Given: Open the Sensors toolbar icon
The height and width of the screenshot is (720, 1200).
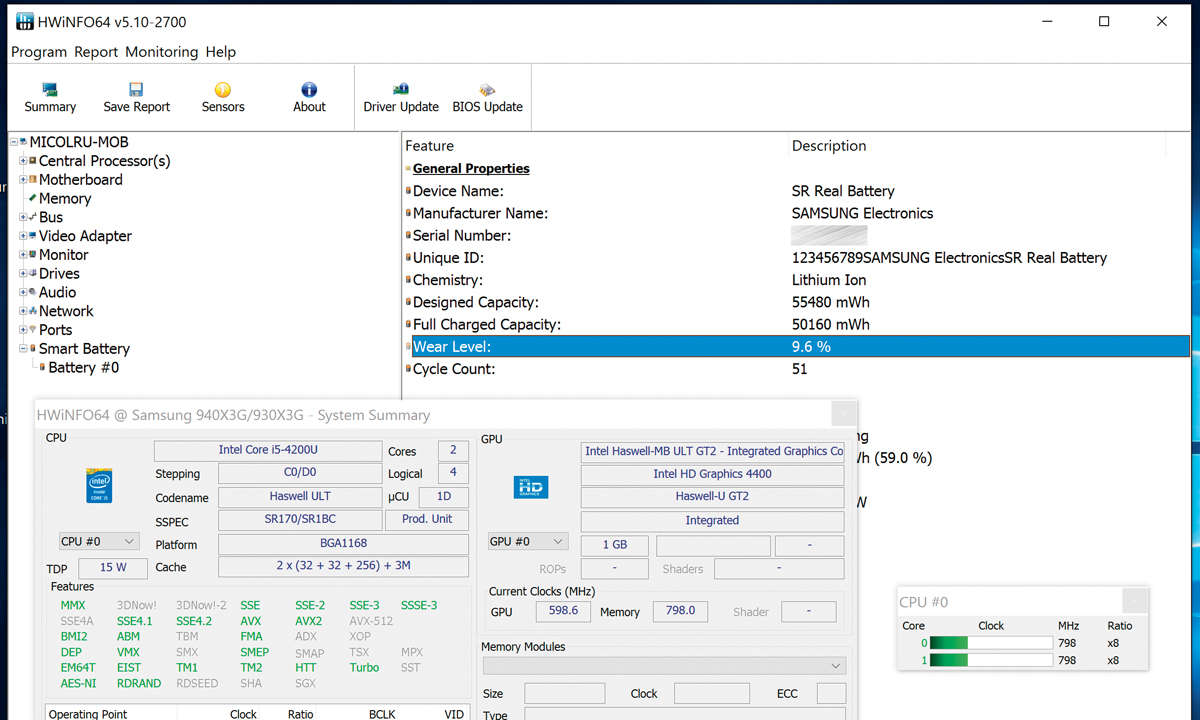Looking at the screenshot, I should (x=223, y=98).
